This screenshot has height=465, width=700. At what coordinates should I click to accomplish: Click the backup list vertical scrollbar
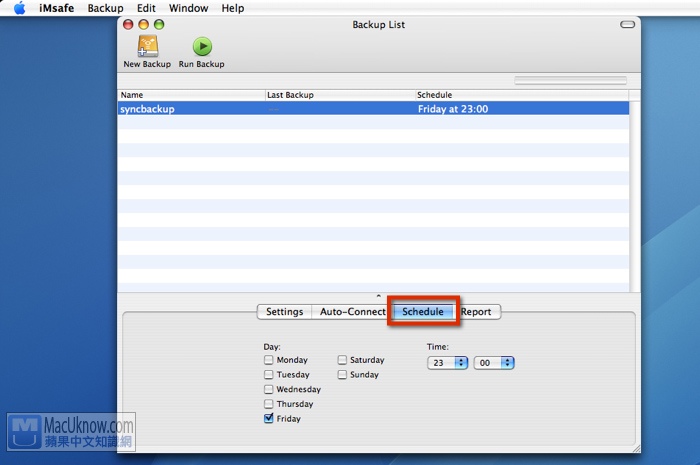(x=634, y=196)
